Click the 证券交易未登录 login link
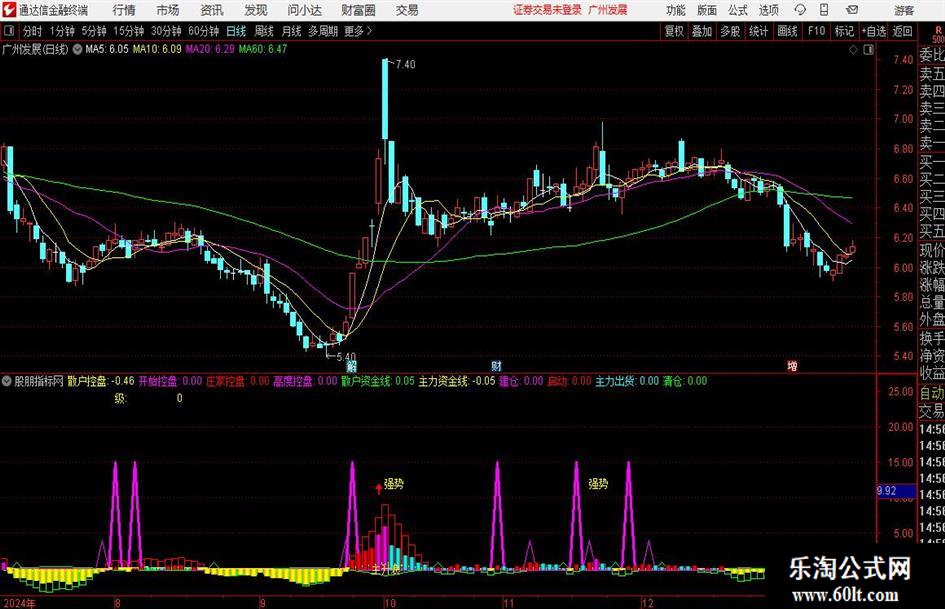The image size is (945, 609). pos(547,10)
